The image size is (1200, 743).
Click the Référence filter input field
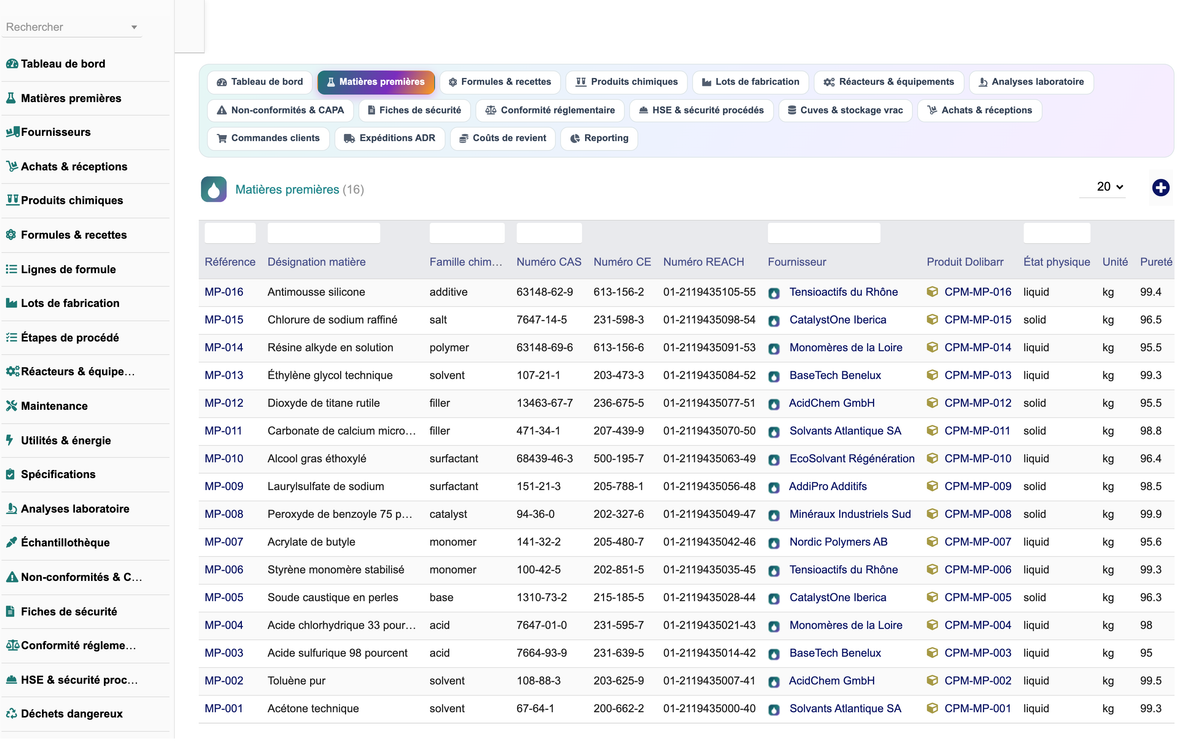pyautogui.click(x=230, y=233)
